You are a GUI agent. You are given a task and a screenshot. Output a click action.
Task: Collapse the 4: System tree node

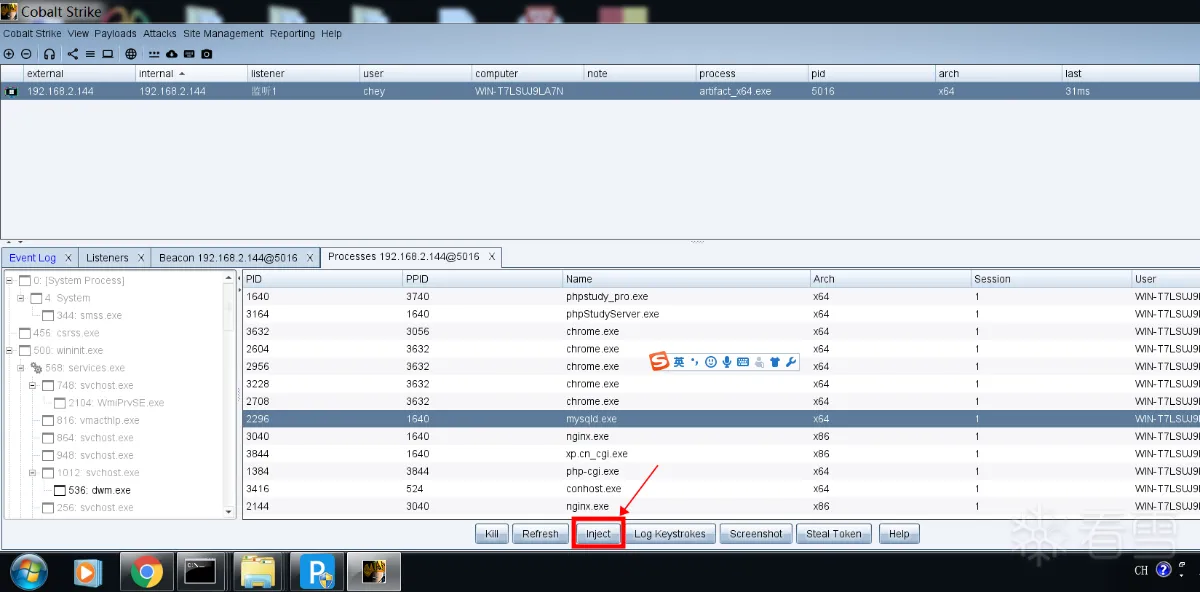click(x=21, y=298)
